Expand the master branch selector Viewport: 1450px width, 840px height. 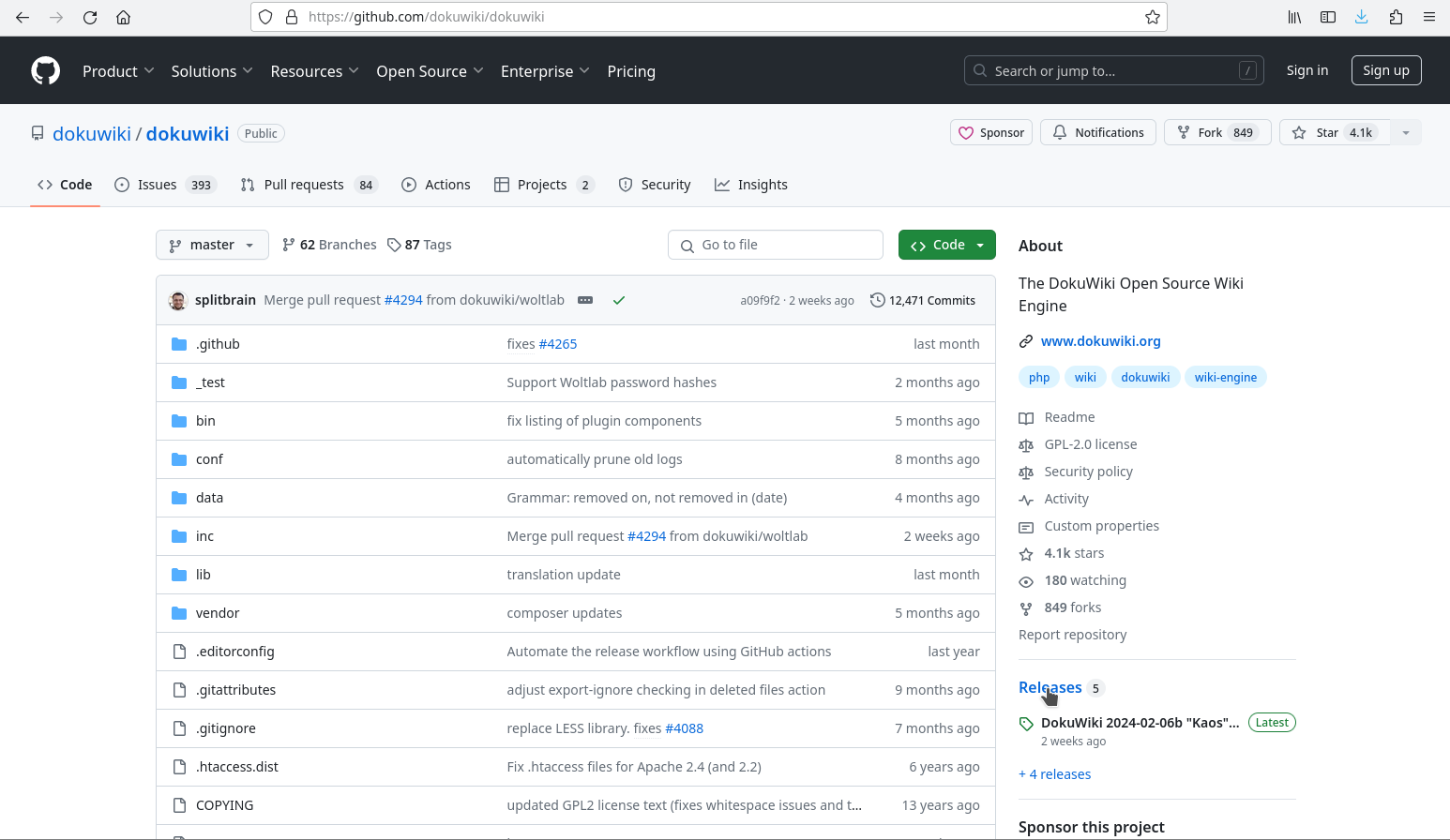coord(212,245)
